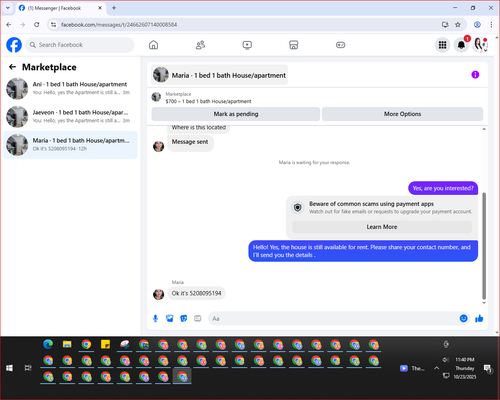Select Maria conversation in Marketplace list
Viewport: 500px width, 400px height.
[70, 145]
